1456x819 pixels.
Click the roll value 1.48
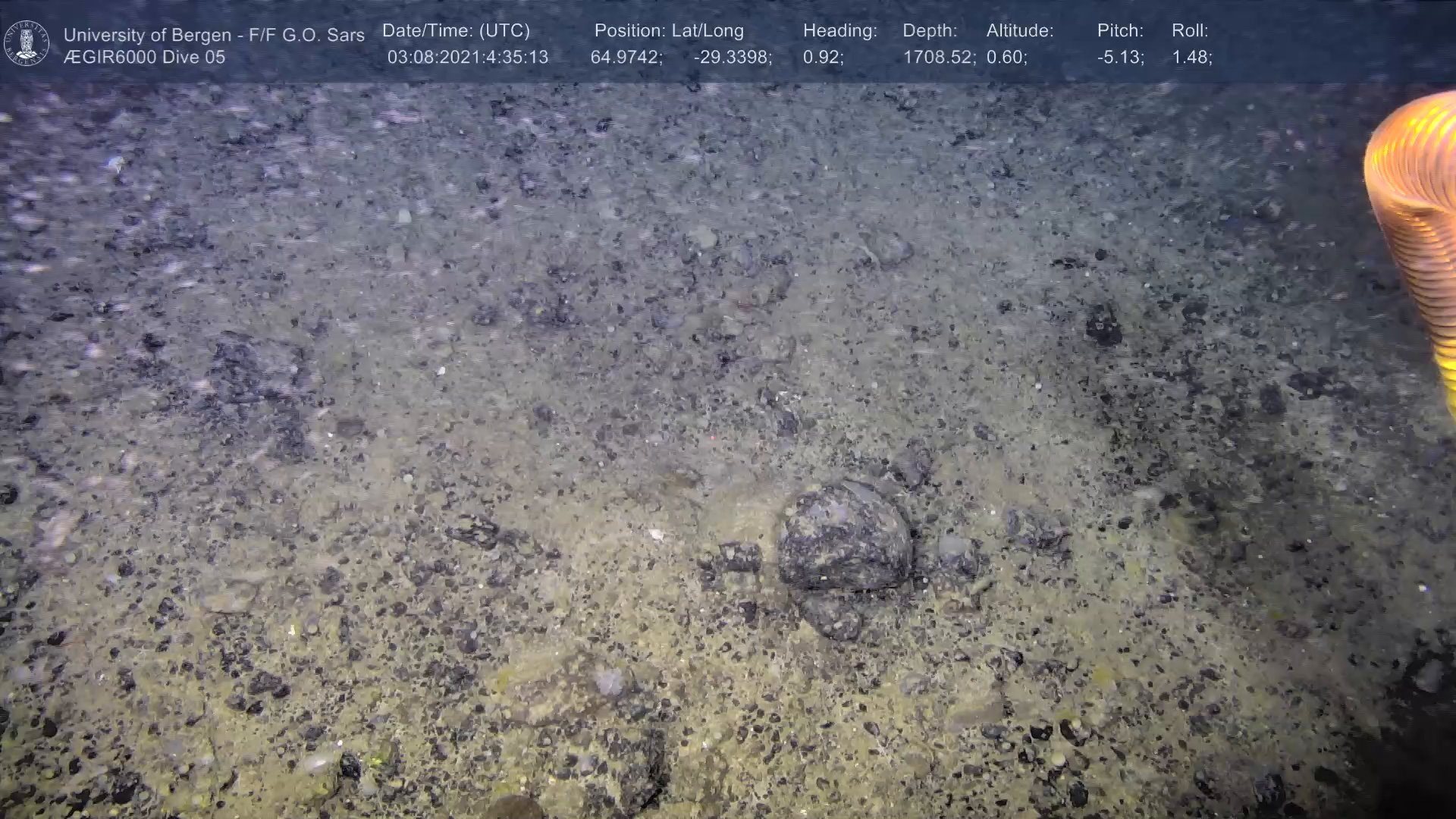1191,57
